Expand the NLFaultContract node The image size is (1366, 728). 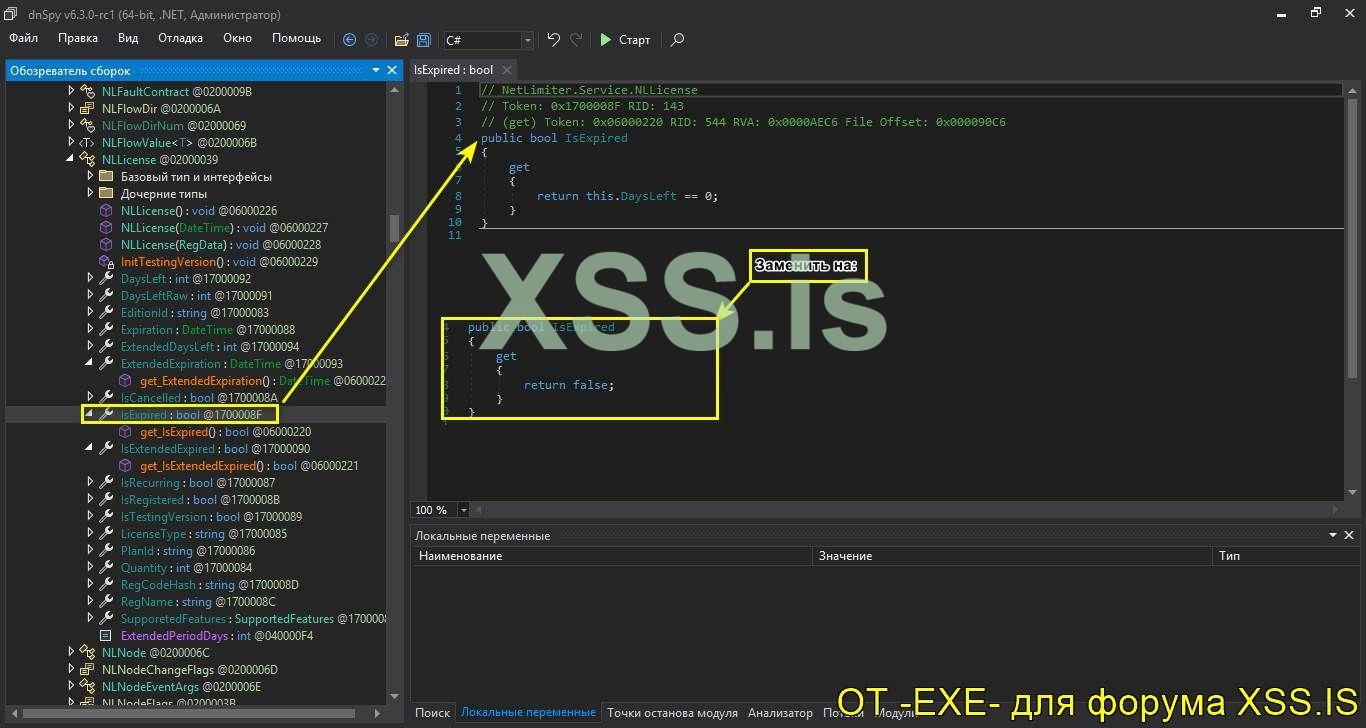71,91
